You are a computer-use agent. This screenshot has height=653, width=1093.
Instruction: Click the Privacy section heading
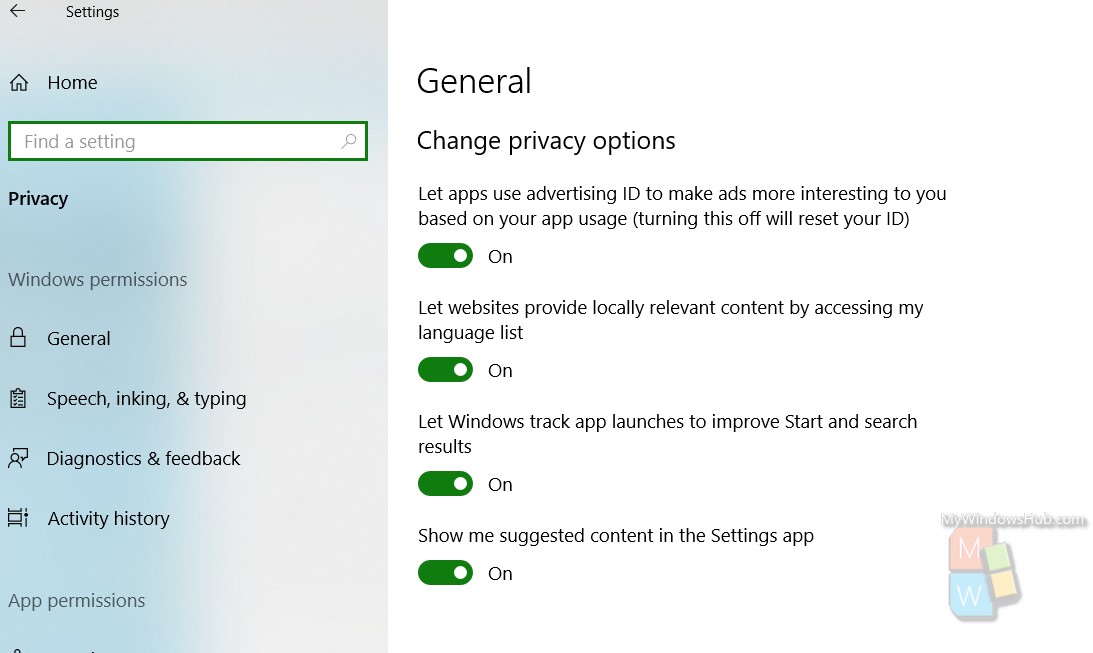click(38, 199)
